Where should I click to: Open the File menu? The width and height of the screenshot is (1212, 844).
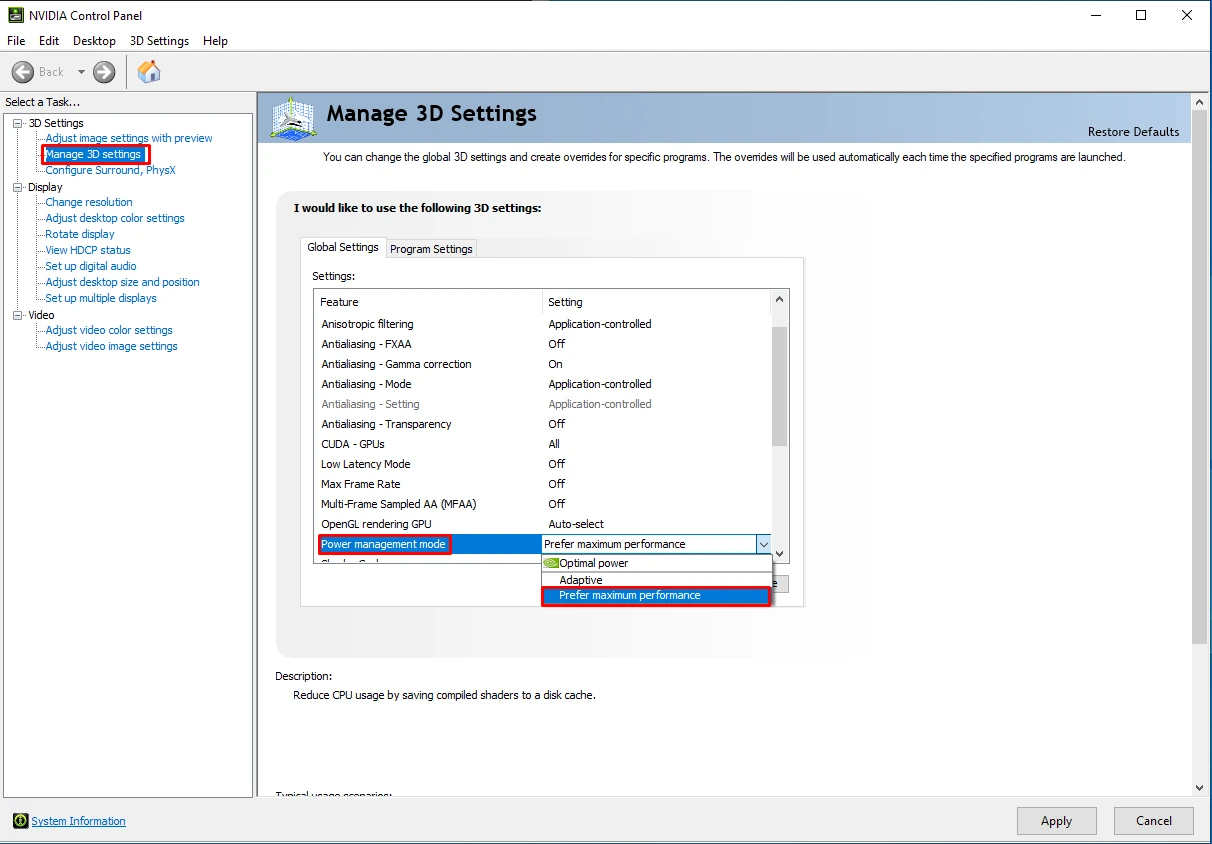[16, 41]
